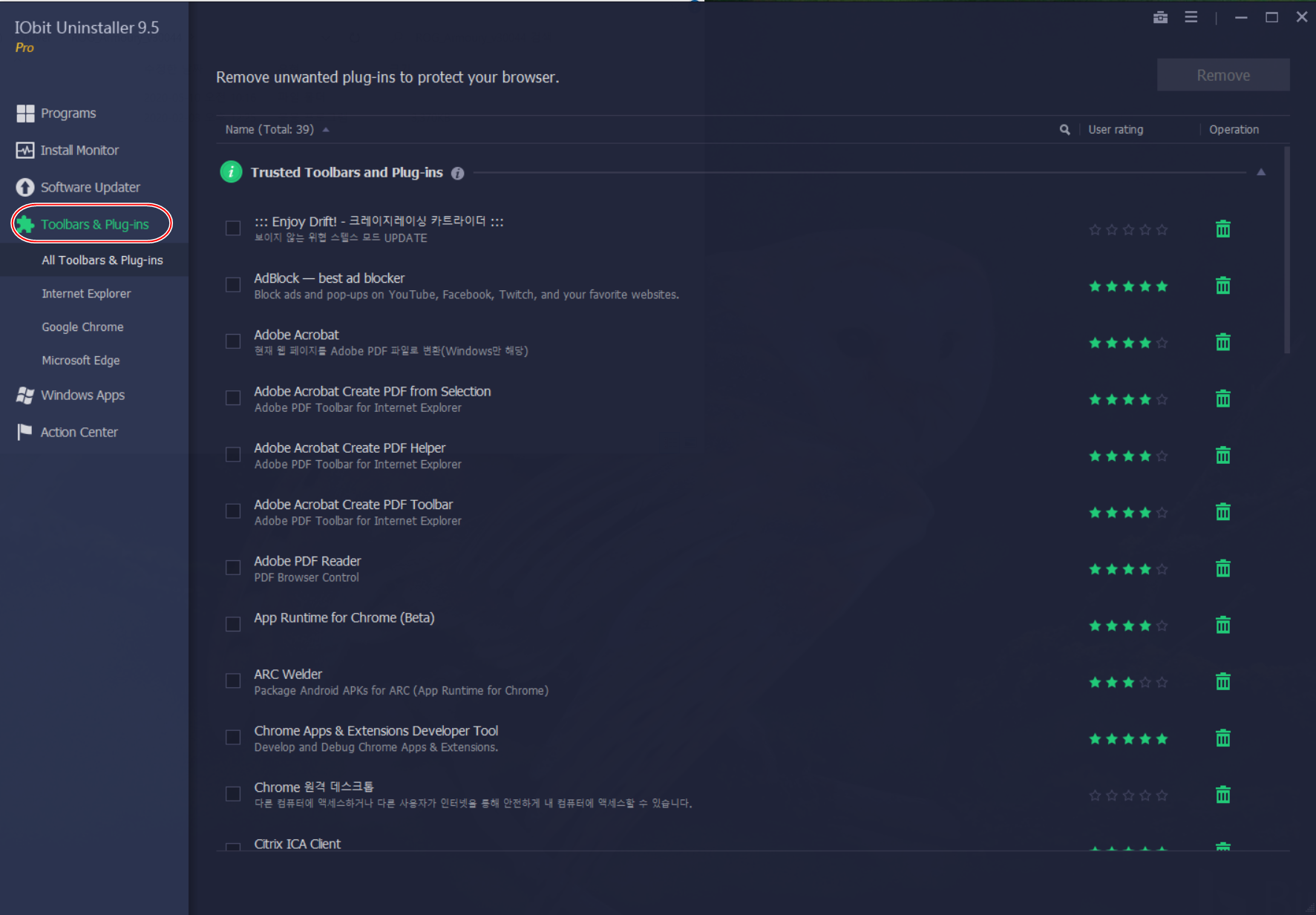Image resolution: width=1316 pixels, height=915 pixels.
Task: Remove Adobe PDF Reader using trash icon
Action: point(1223,568)
